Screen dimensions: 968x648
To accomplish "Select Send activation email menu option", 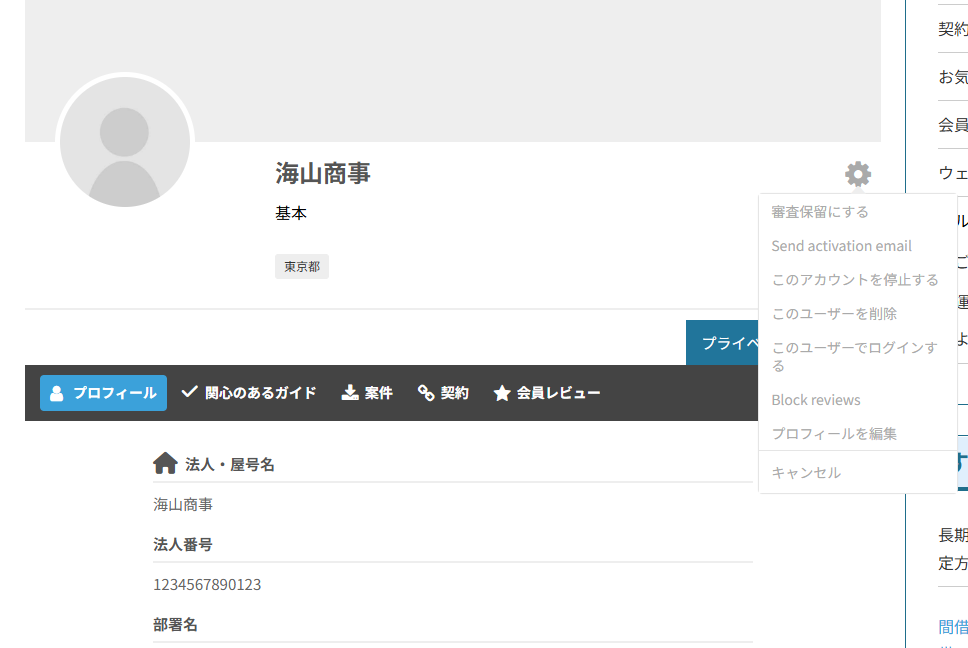I will click(x=841, y=246).
